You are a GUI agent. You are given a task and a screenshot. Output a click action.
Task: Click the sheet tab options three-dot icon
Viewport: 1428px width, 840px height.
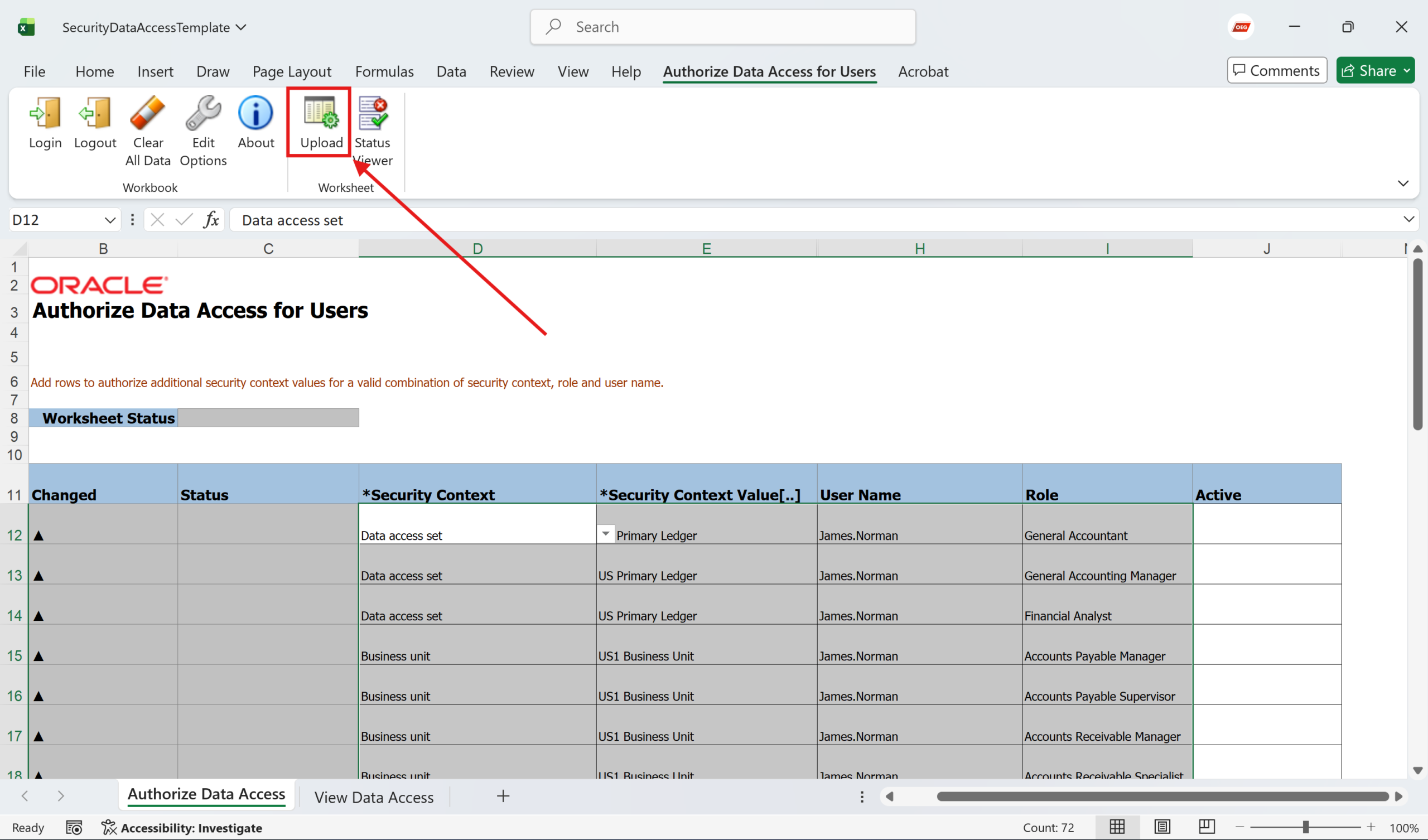[862, 796]
